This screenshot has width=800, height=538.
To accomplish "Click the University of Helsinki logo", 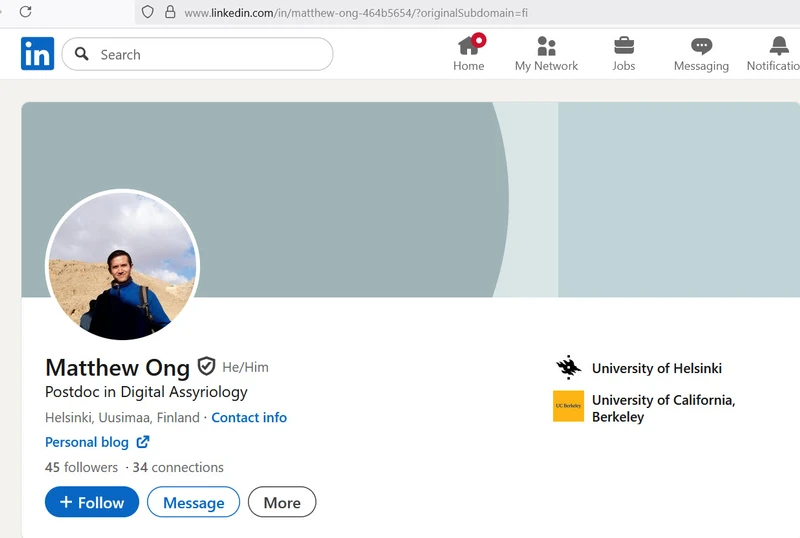I will point(568,368).
